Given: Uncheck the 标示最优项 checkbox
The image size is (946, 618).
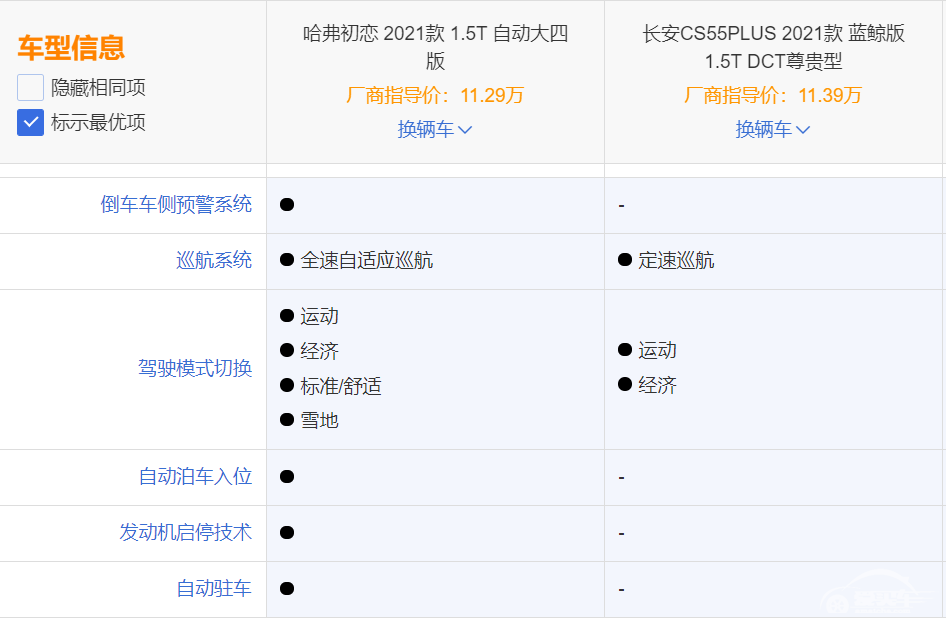Looking at the screenshot, I should click(x=30, y=123).
